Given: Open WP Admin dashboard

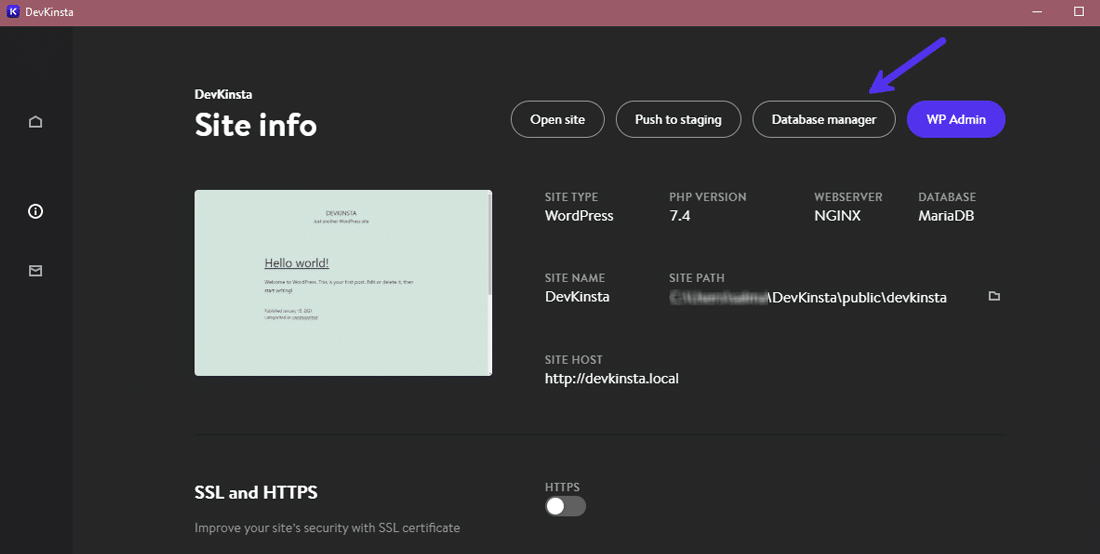Looking at the screenshot, I should point(955,119).
